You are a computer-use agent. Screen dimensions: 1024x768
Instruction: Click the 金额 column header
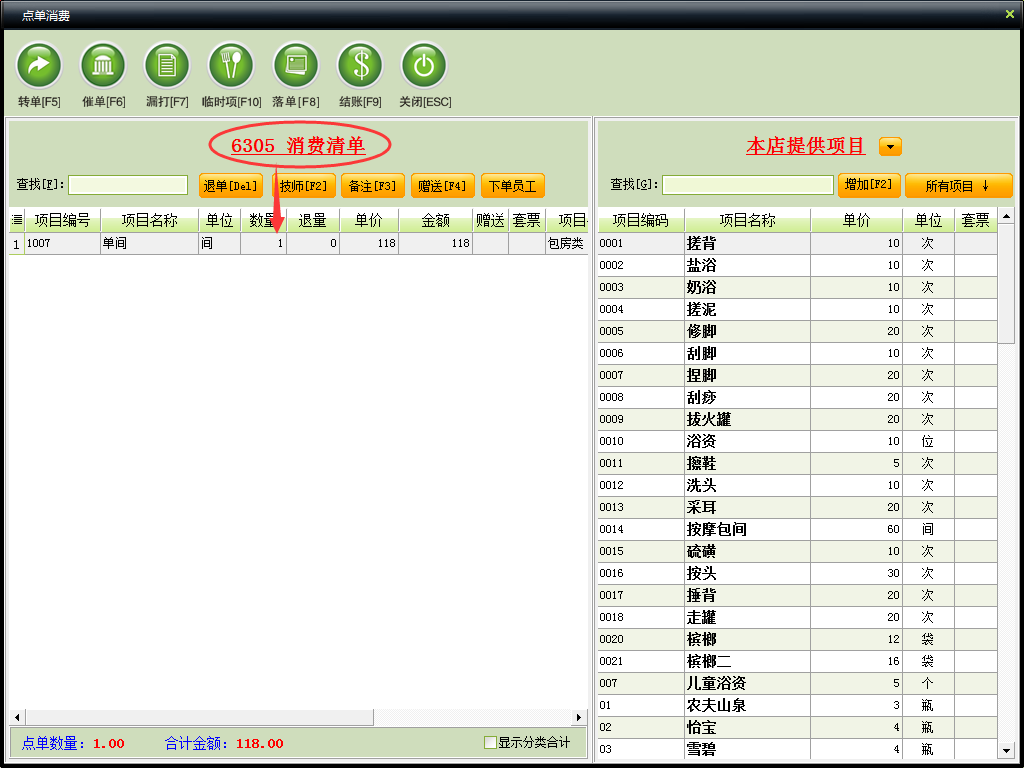(435, 221)
